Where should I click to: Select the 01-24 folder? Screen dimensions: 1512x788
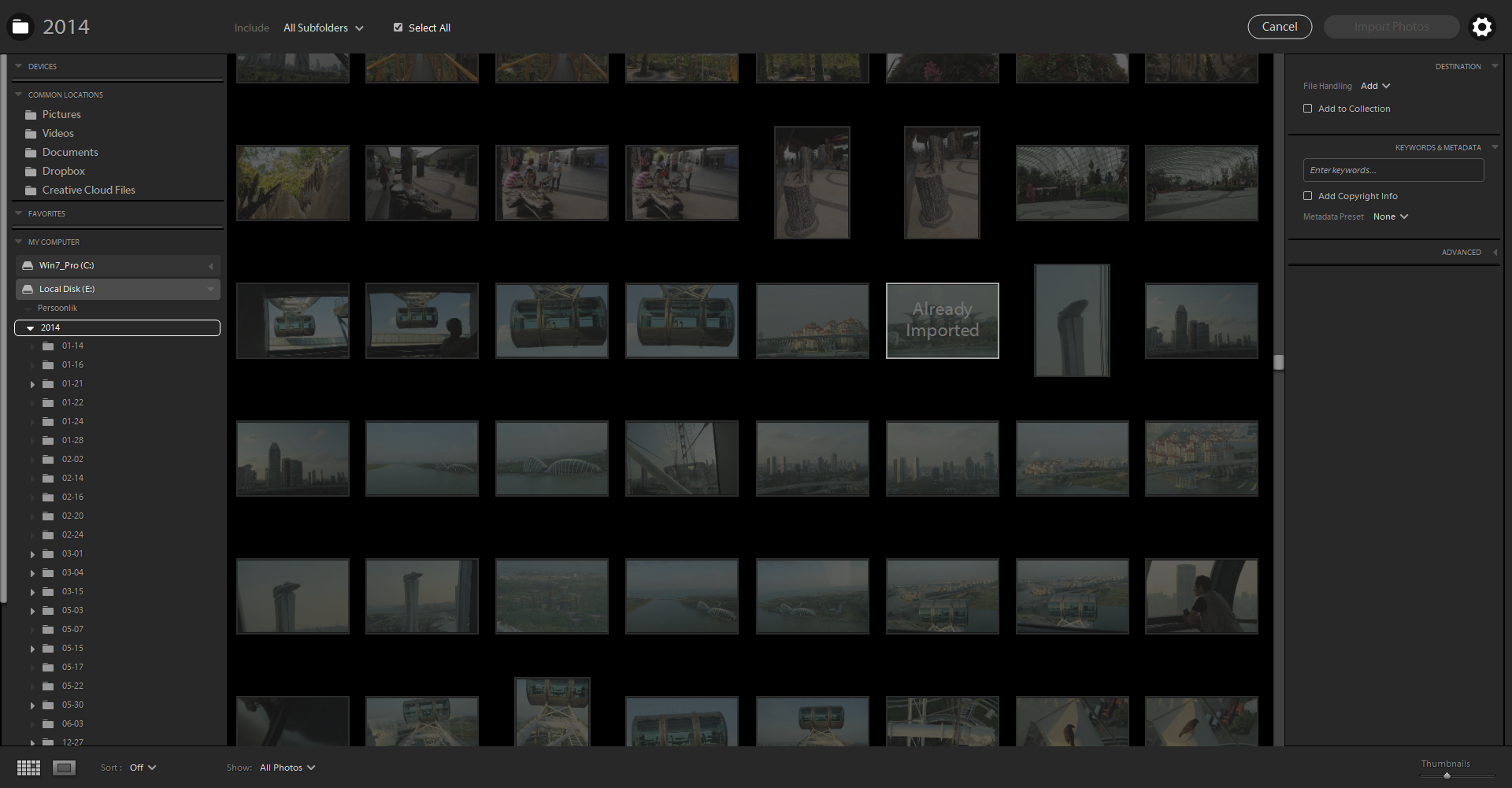coord(72,421)
